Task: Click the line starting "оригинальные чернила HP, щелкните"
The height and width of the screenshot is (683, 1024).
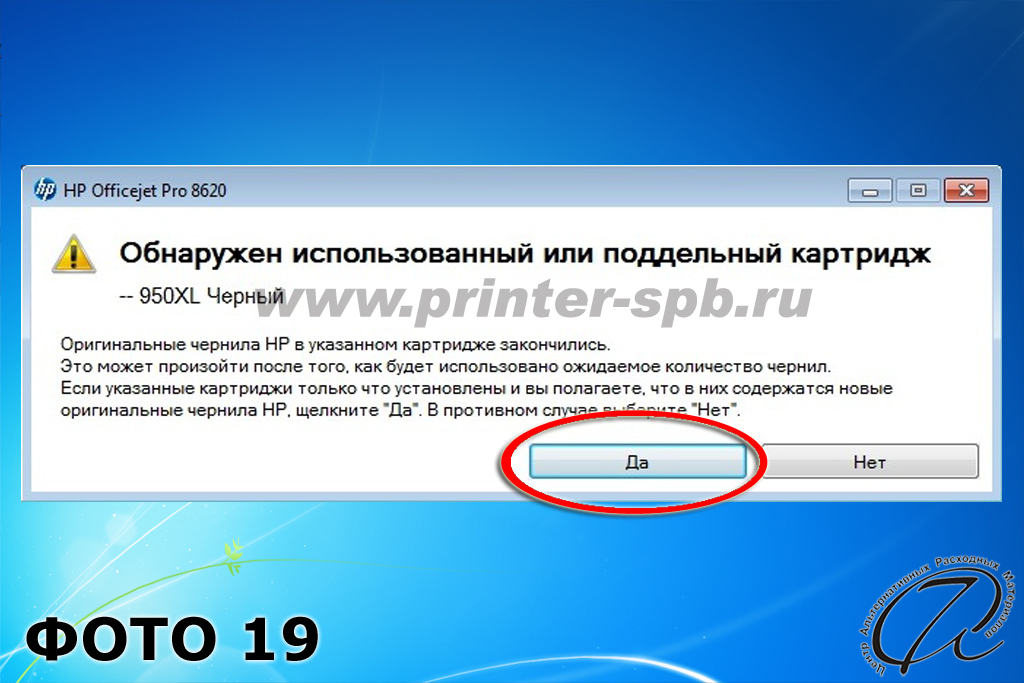Action: click(x=400, y=411)
